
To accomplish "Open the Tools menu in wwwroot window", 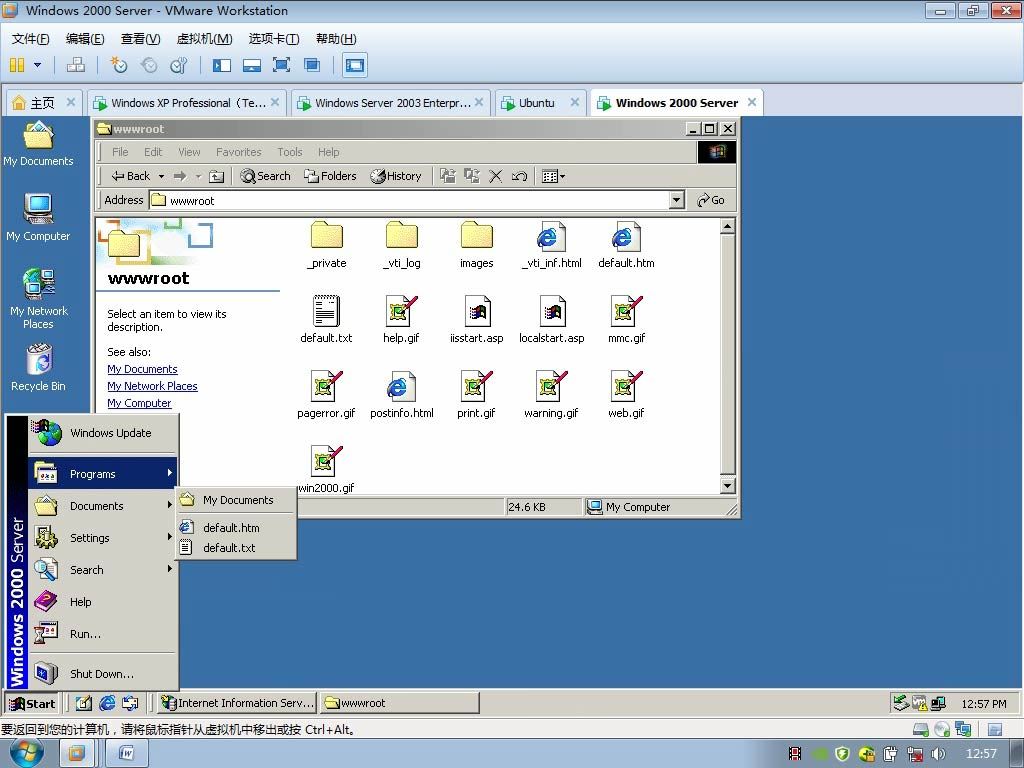I will 289,152.
